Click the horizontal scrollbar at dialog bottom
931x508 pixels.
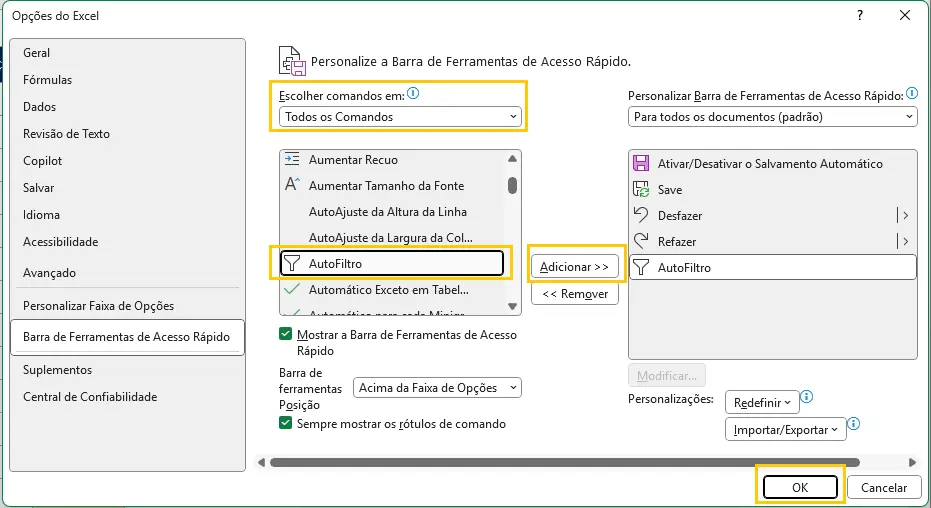580,462
